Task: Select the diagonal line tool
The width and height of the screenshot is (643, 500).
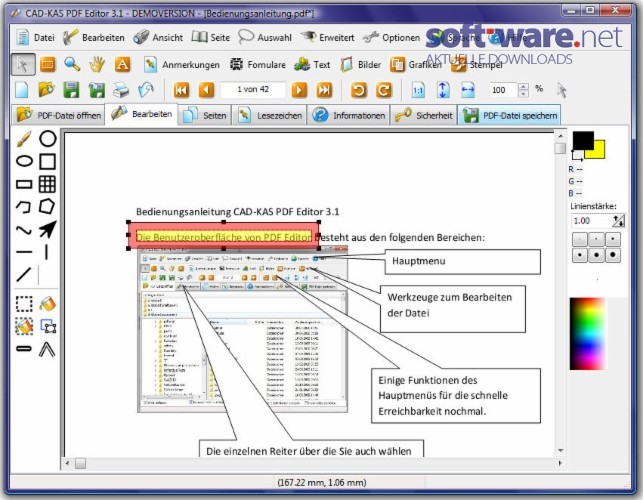Action: (x=24, y=274)
